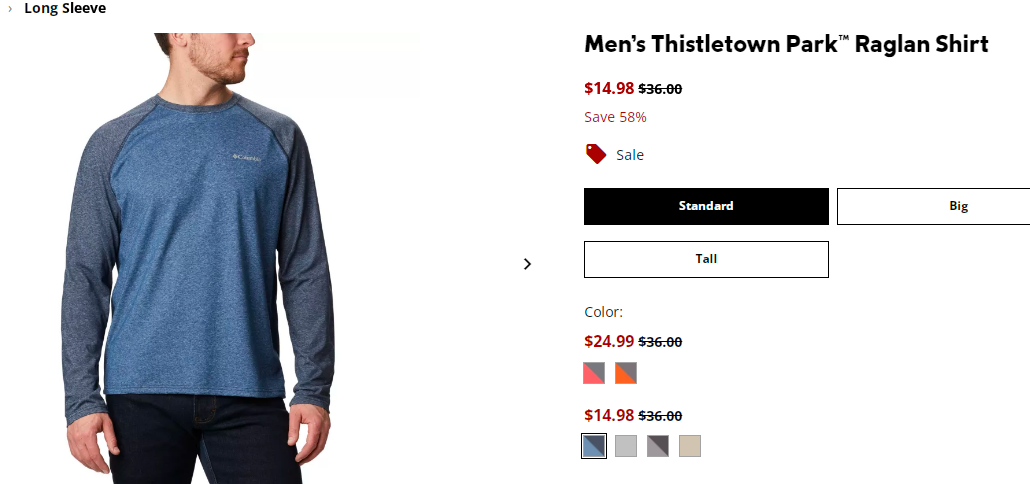Click the Save 58% discount text
Screen dimensions: 1030x484
pyautogui.click(x=616, y=117)
